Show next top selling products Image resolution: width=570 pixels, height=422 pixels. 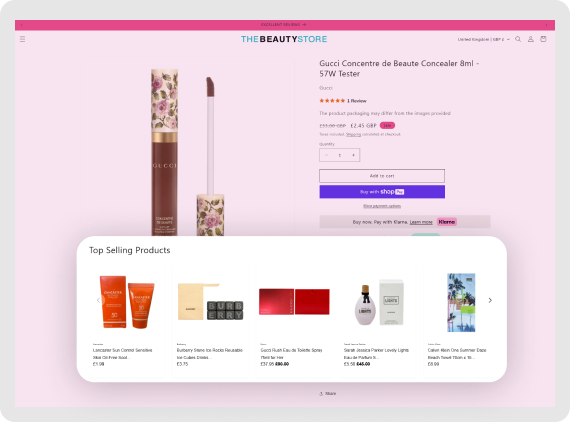pos(490,300)
